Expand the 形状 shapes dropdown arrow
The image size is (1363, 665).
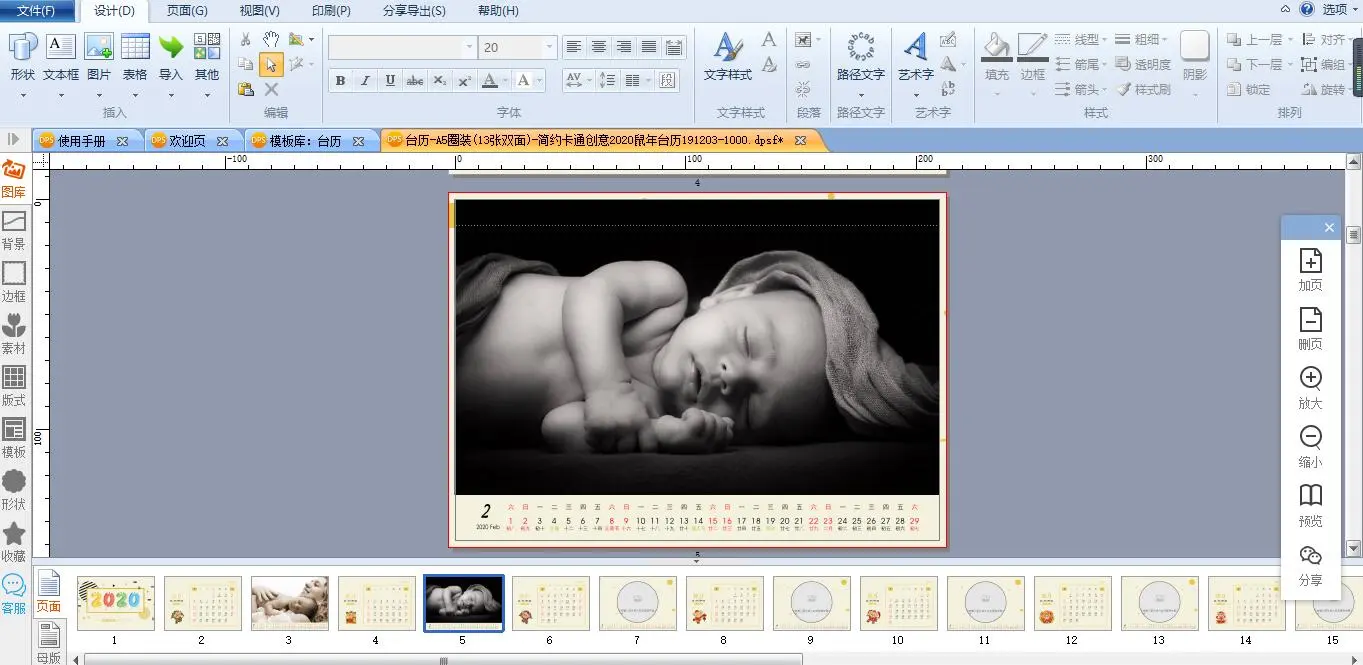(22, 96)
